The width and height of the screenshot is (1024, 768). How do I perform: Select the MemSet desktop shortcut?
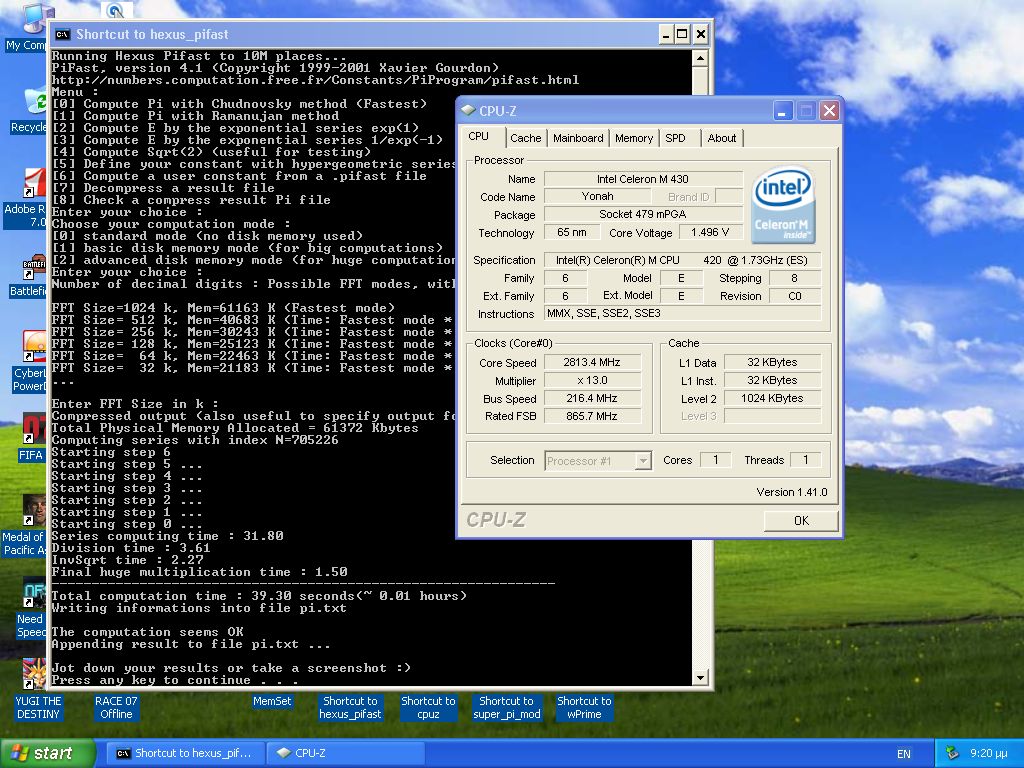pos(272,701)
